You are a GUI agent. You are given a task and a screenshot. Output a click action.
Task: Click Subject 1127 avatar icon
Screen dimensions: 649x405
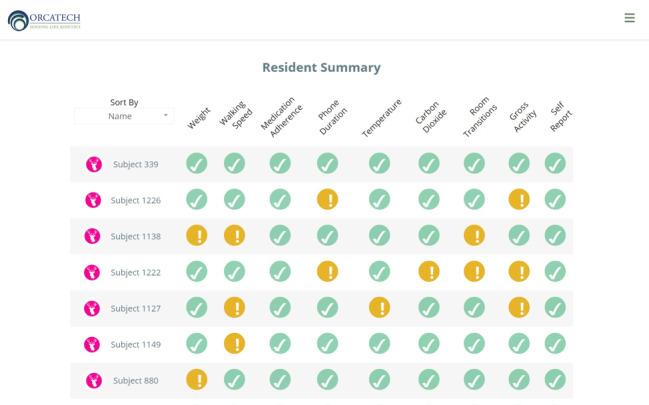pyautogui.click(x=92, y=309)
